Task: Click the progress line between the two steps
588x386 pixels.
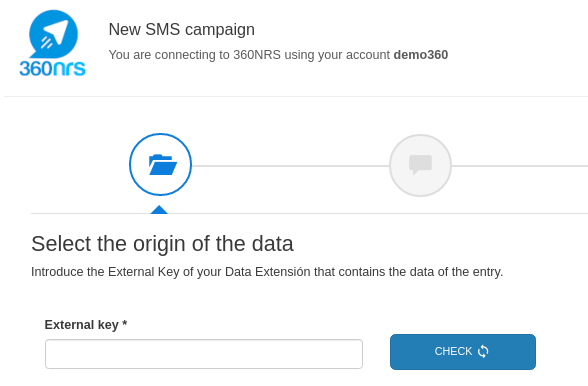Action: point(291,165)
